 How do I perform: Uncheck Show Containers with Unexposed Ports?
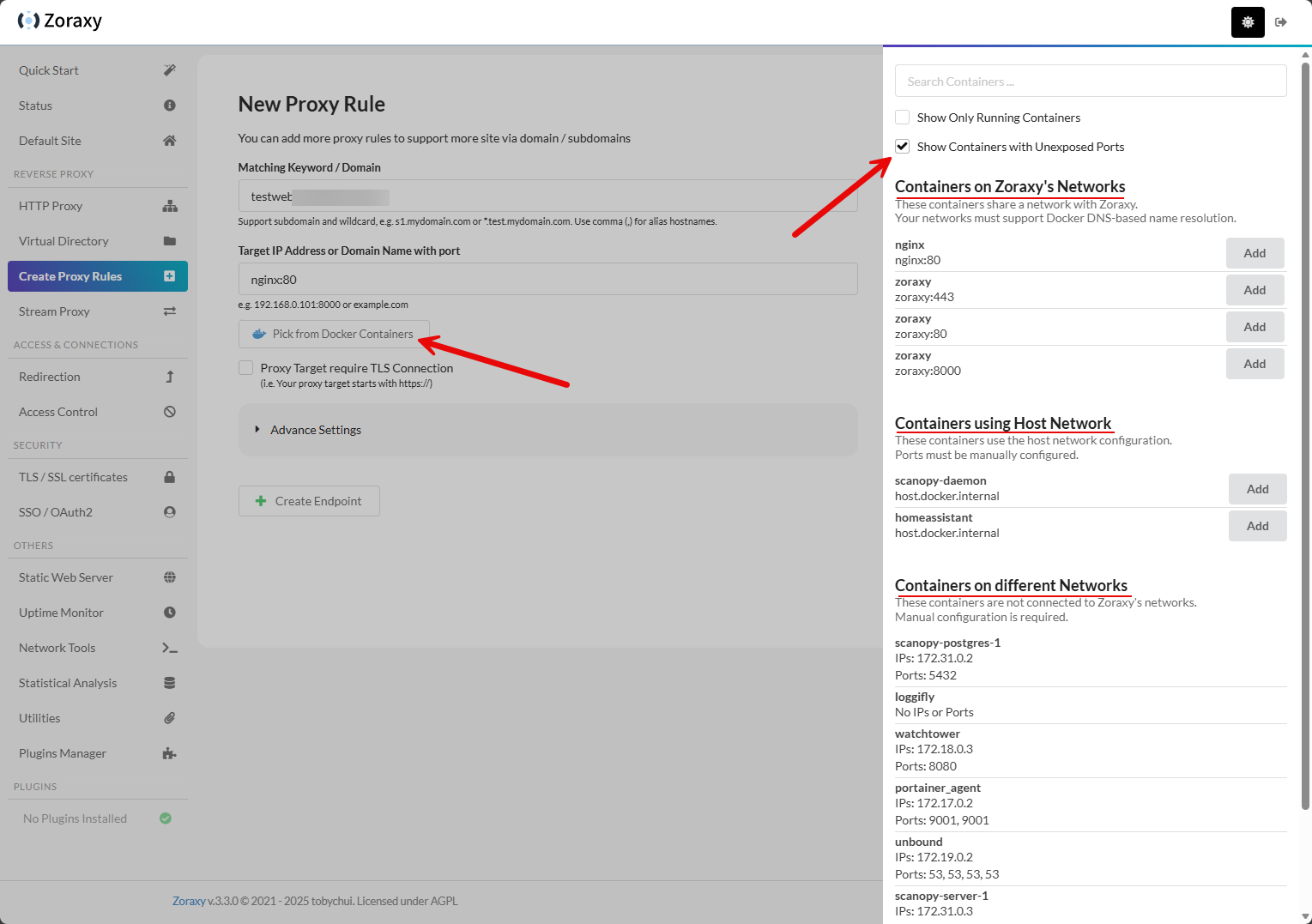click(x=903, y=147)
